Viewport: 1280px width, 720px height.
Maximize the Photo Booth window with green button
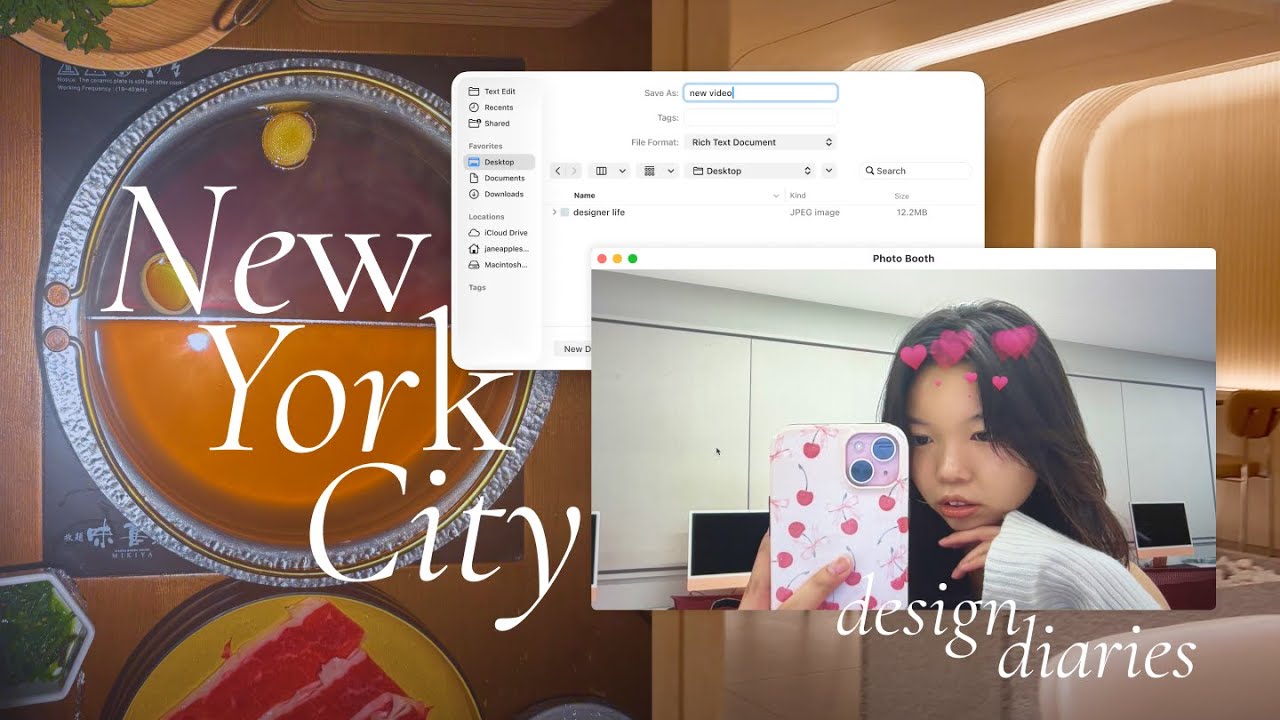(x=633, y=259)
